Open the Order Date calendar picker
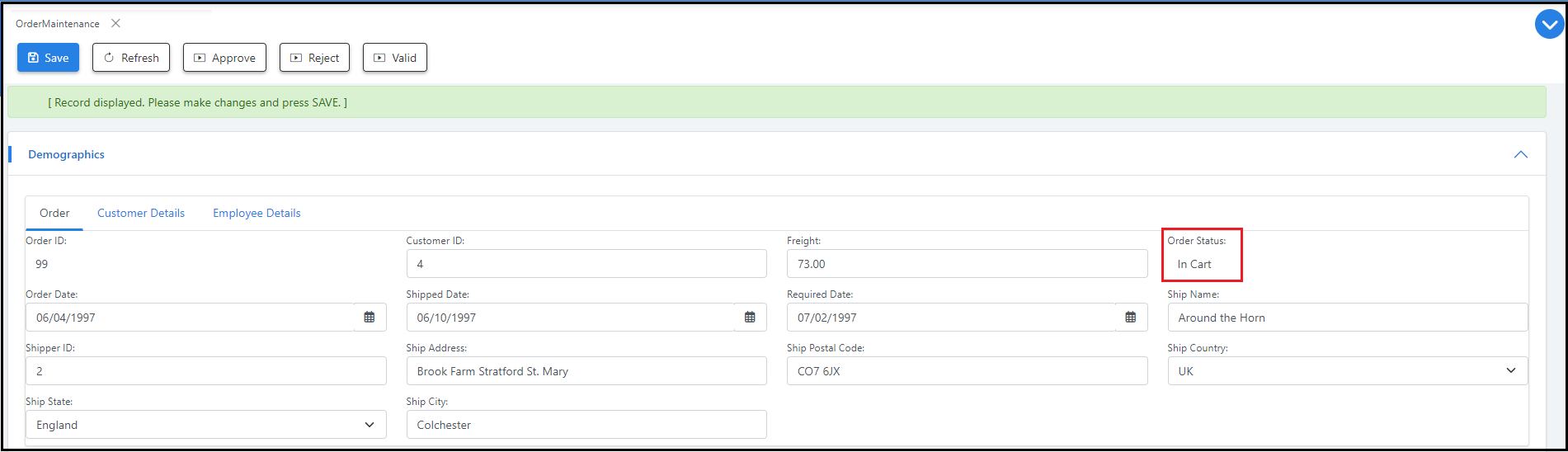The height and width of the screenshot is (452, 1568). pyautogui.click(x=370, y=318)
